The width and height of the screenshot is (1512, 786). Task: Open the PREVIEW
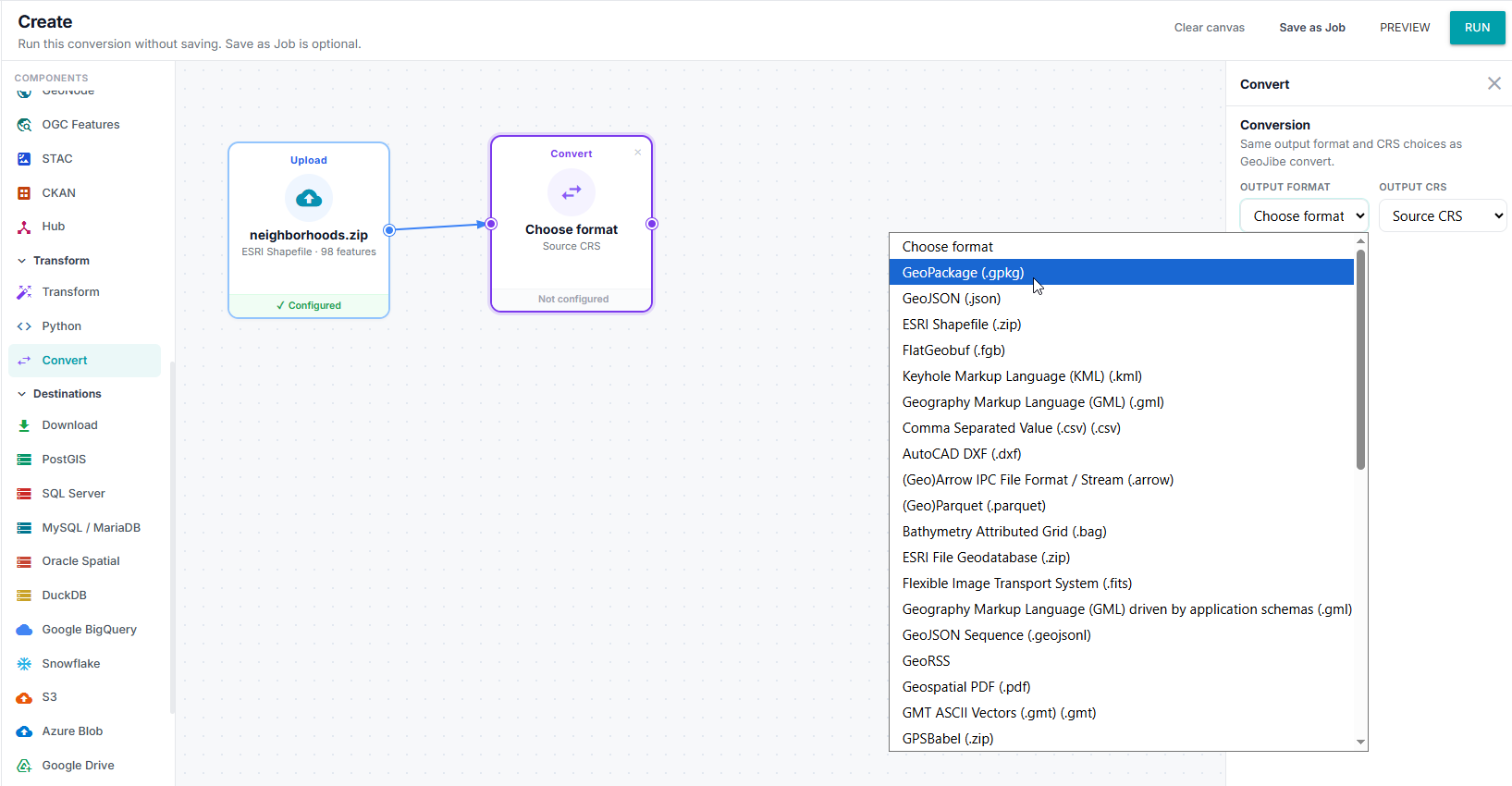[x=1405, y=28]
